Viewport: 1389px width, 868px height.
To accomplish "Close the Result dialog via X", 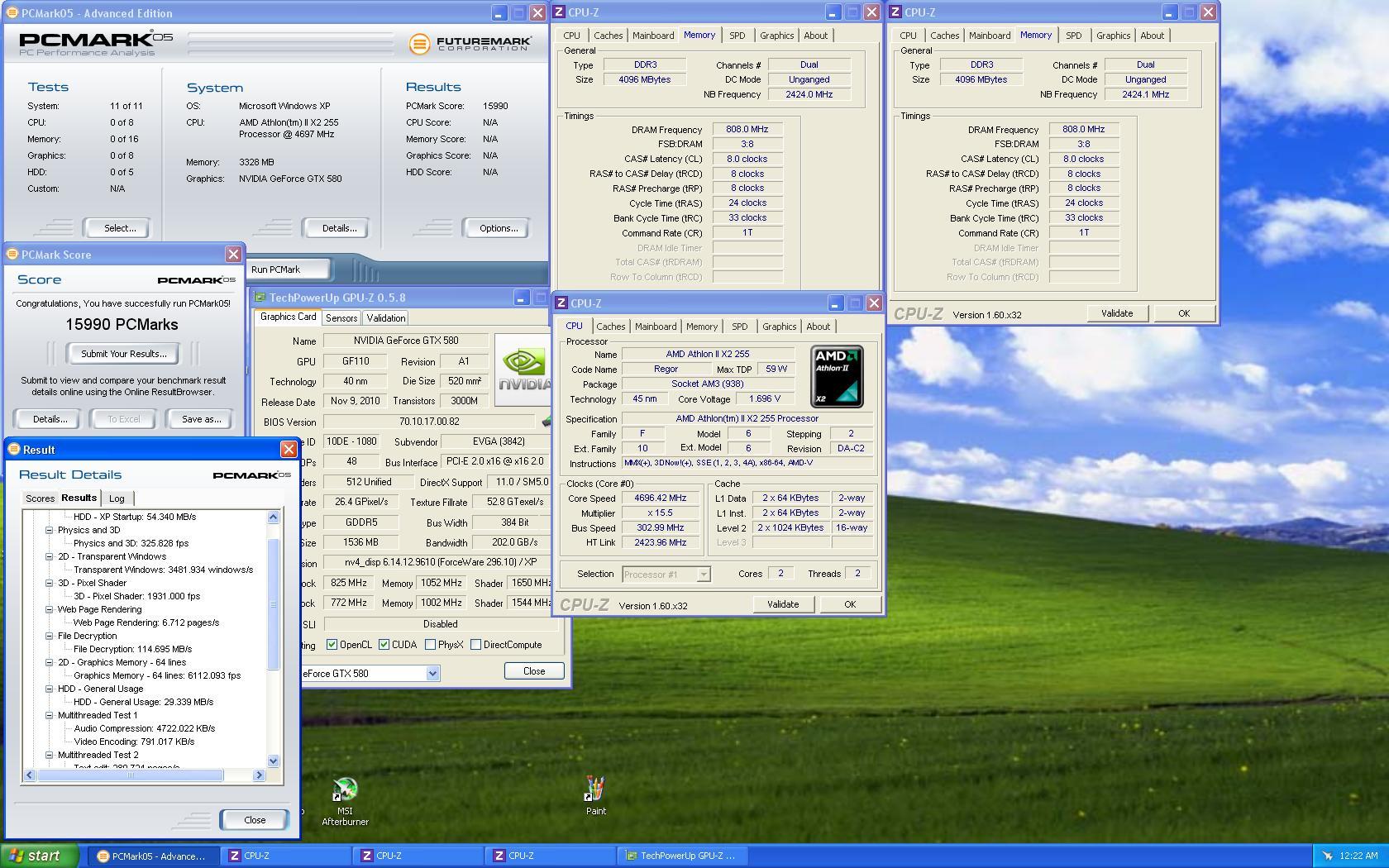I will (289, 449).
